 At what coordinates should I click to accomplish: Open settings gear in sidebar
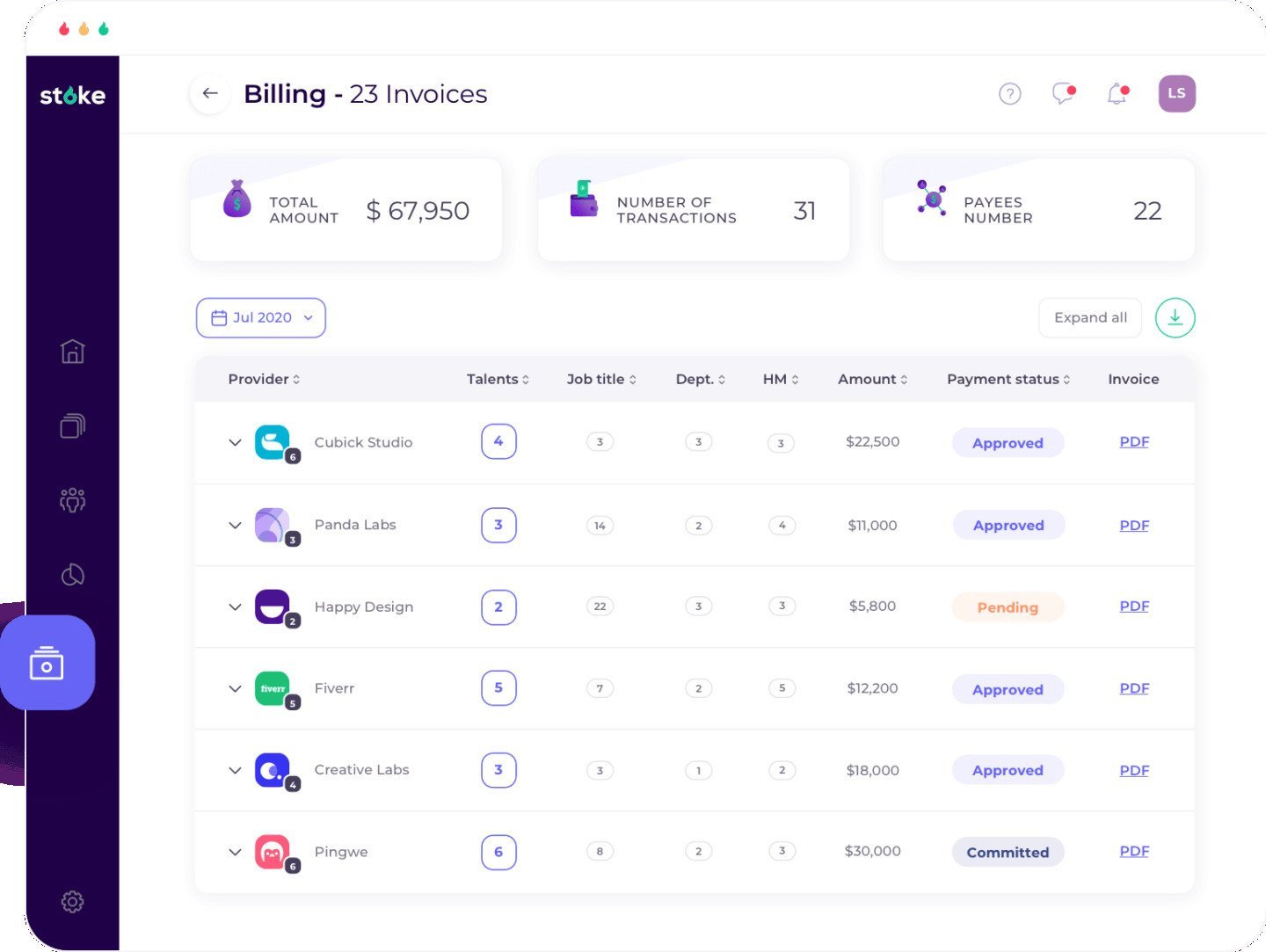point(72,902)
